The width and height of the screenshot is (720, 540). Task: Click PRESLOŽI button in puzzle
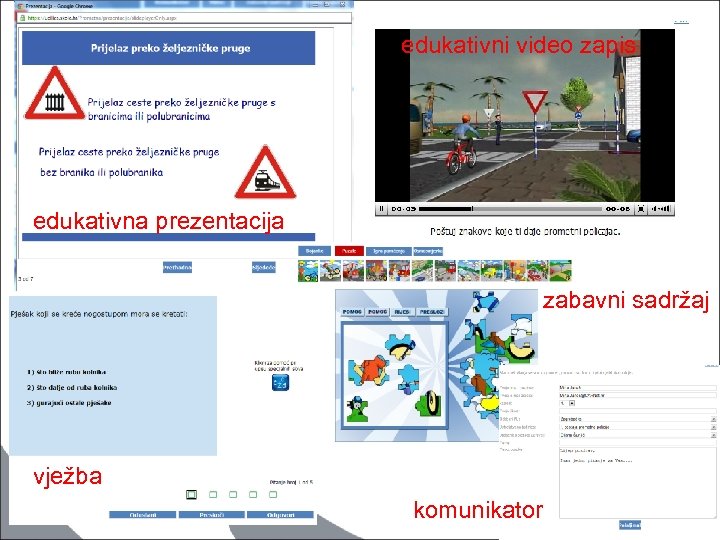[432, 312]
